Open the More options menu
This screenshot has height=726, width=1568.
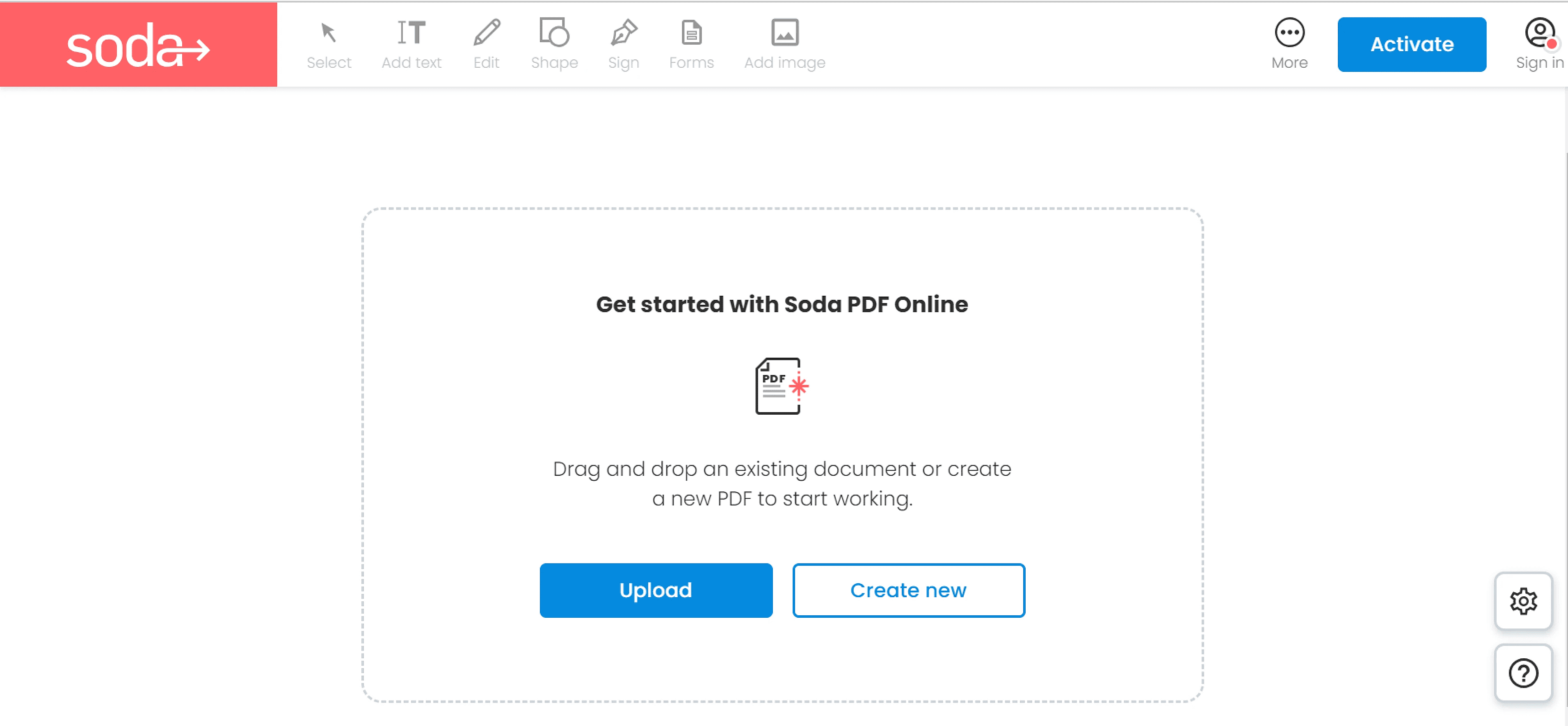coord(1289,44)
